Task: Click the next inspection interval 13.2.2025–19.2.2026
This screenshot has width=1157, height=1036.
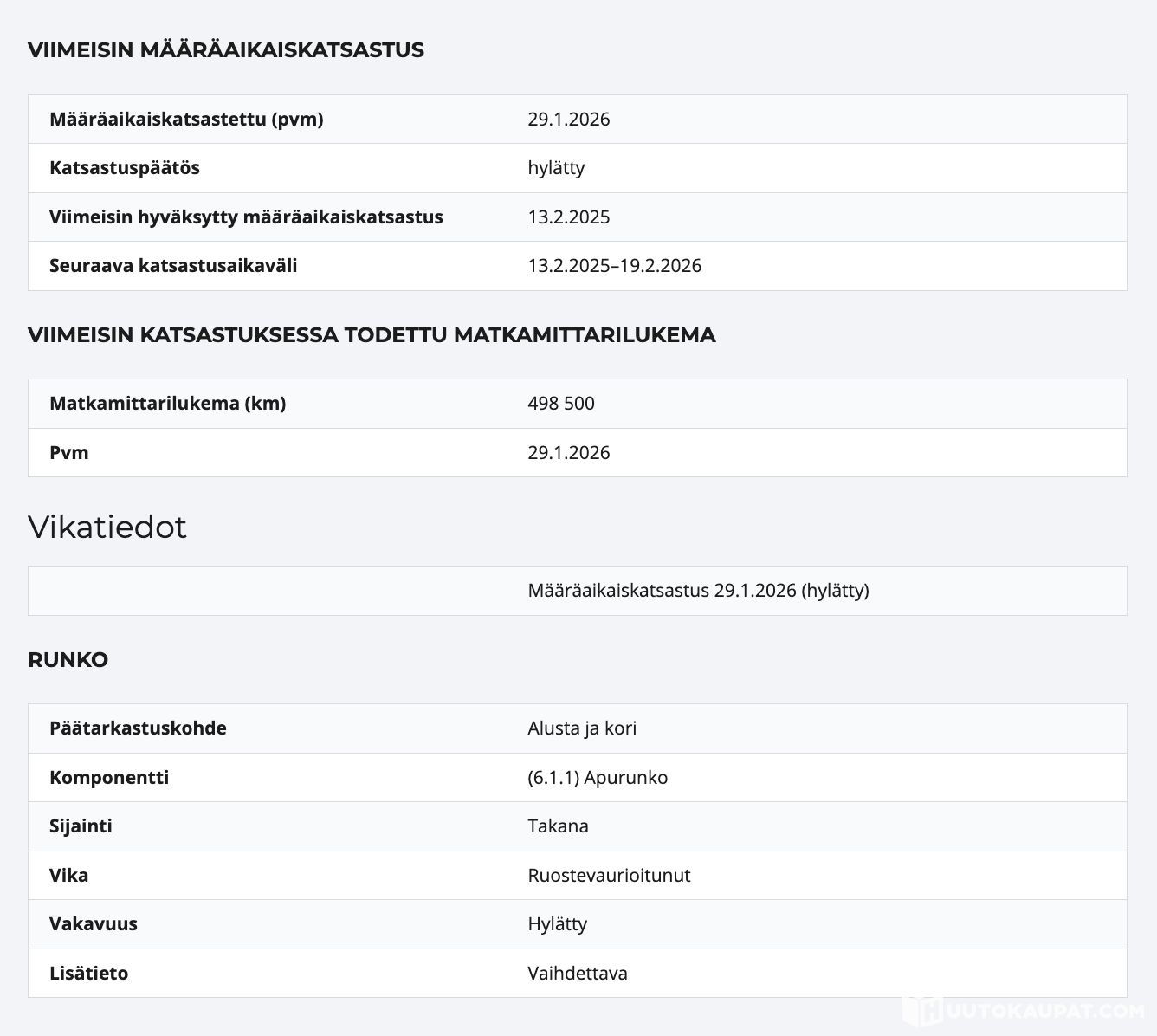Action: [x=614, y=266]
